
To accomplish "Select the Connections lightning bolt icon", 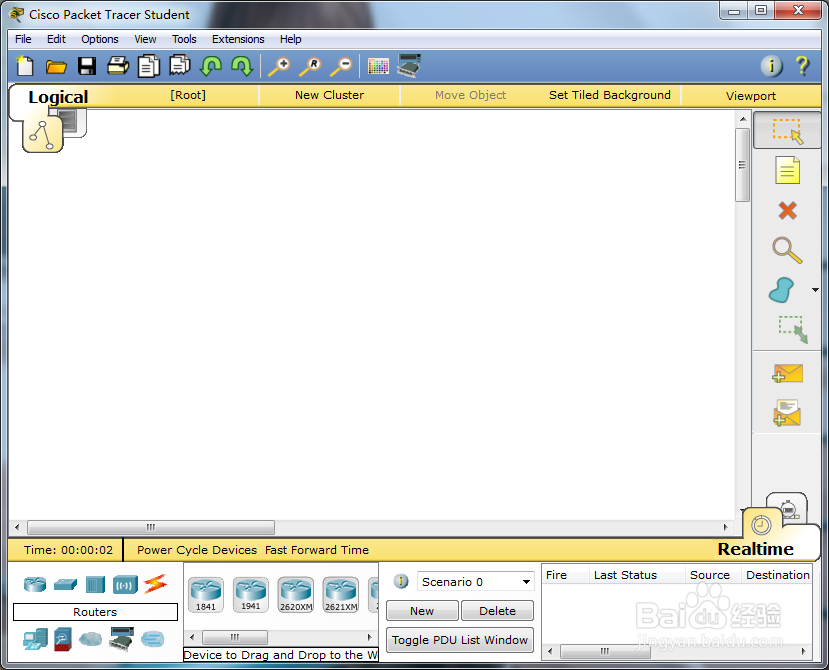I will pyautogui.click(x=155, y=584).
